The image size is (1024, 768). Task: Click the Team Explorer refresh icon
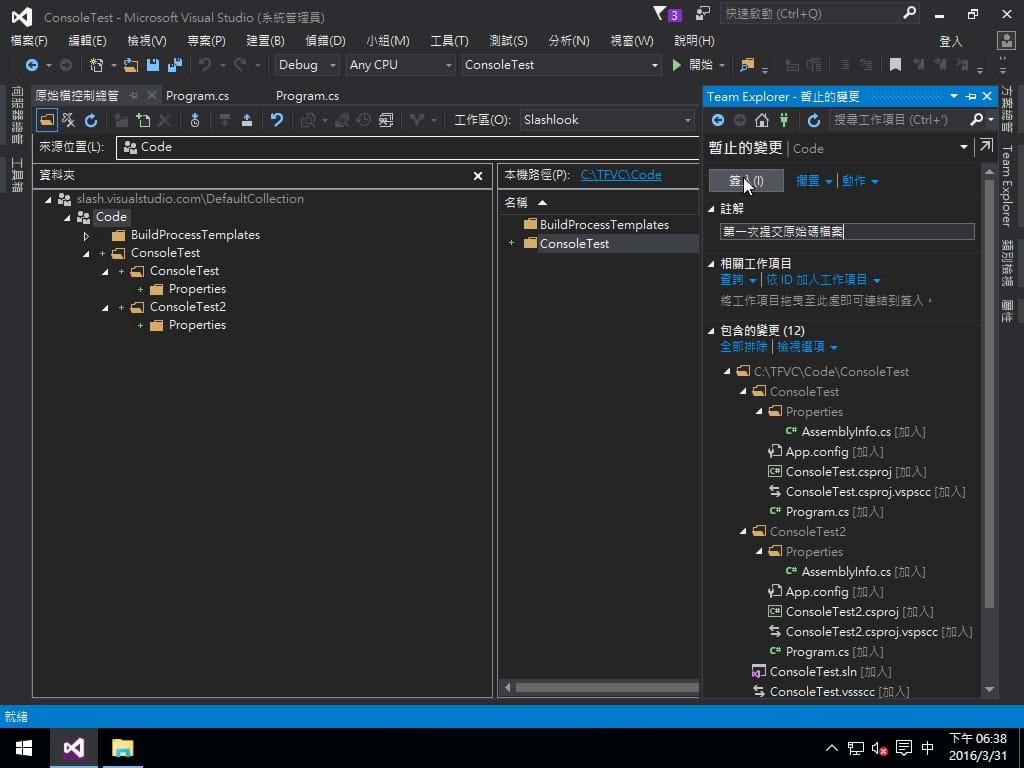(x=814, y=120)
